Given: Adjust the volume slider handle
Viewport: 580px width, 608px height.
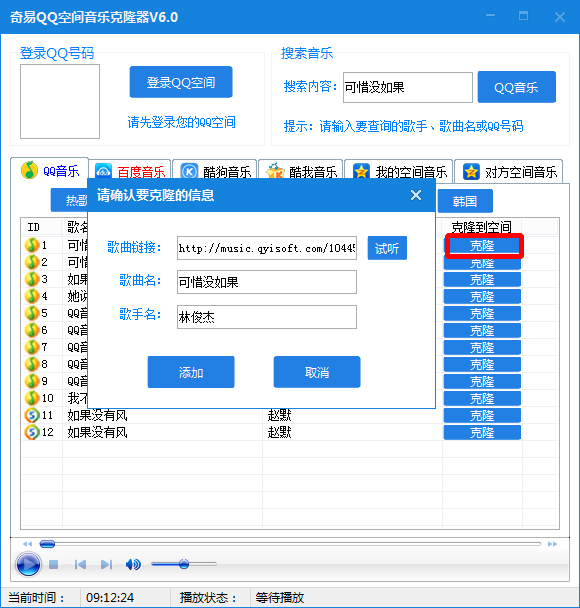Looking at the screenshot, I should 184,564.
